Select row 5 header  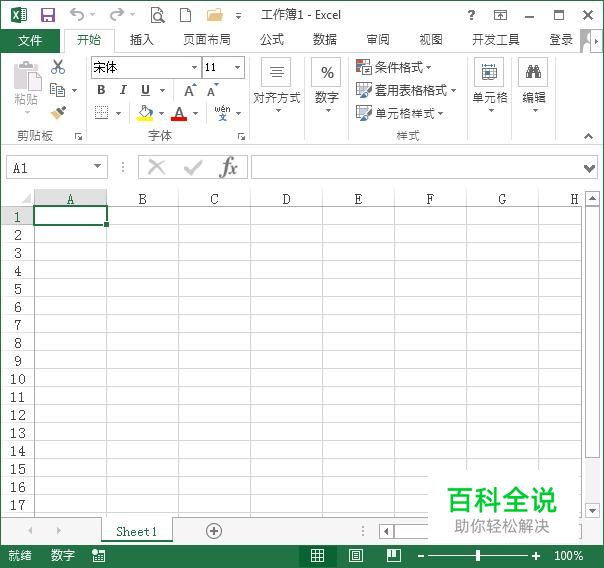pos(18,289)
